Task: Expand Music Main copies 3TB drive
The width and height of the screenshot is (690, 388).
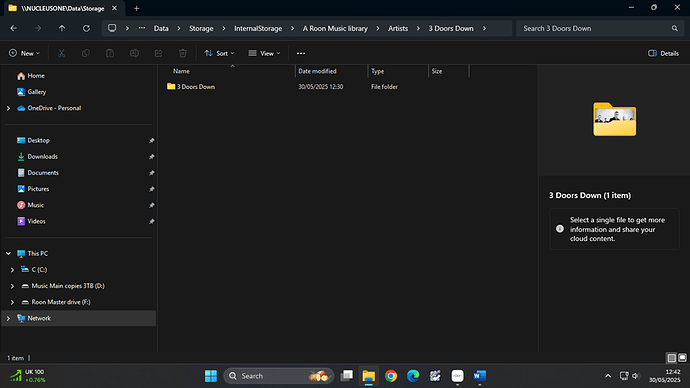Action: click(12, 286)
